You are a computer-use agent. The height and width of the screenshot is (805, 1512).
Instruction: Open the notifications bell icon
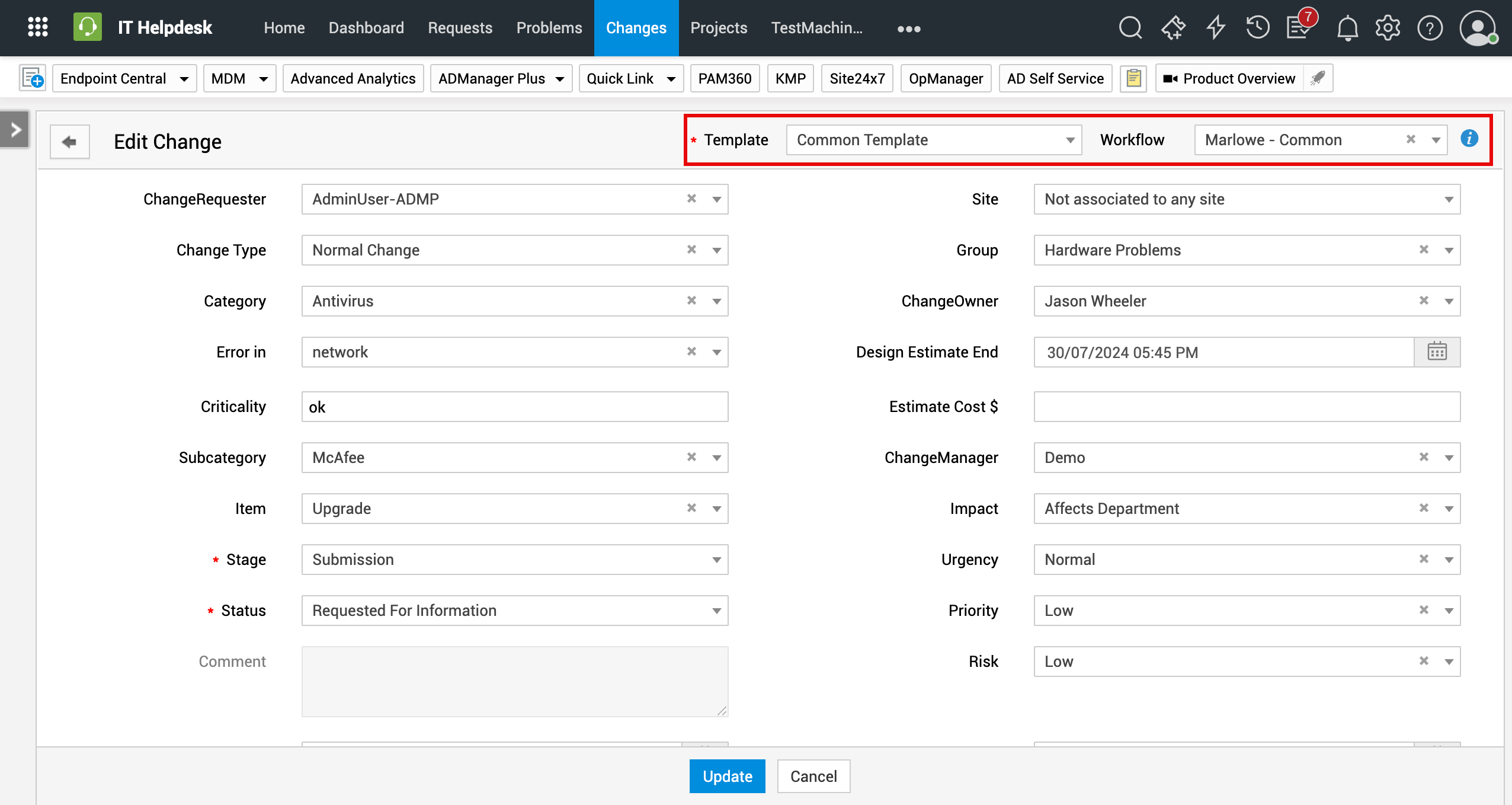pyautogui.click(x=1347, y=28)
